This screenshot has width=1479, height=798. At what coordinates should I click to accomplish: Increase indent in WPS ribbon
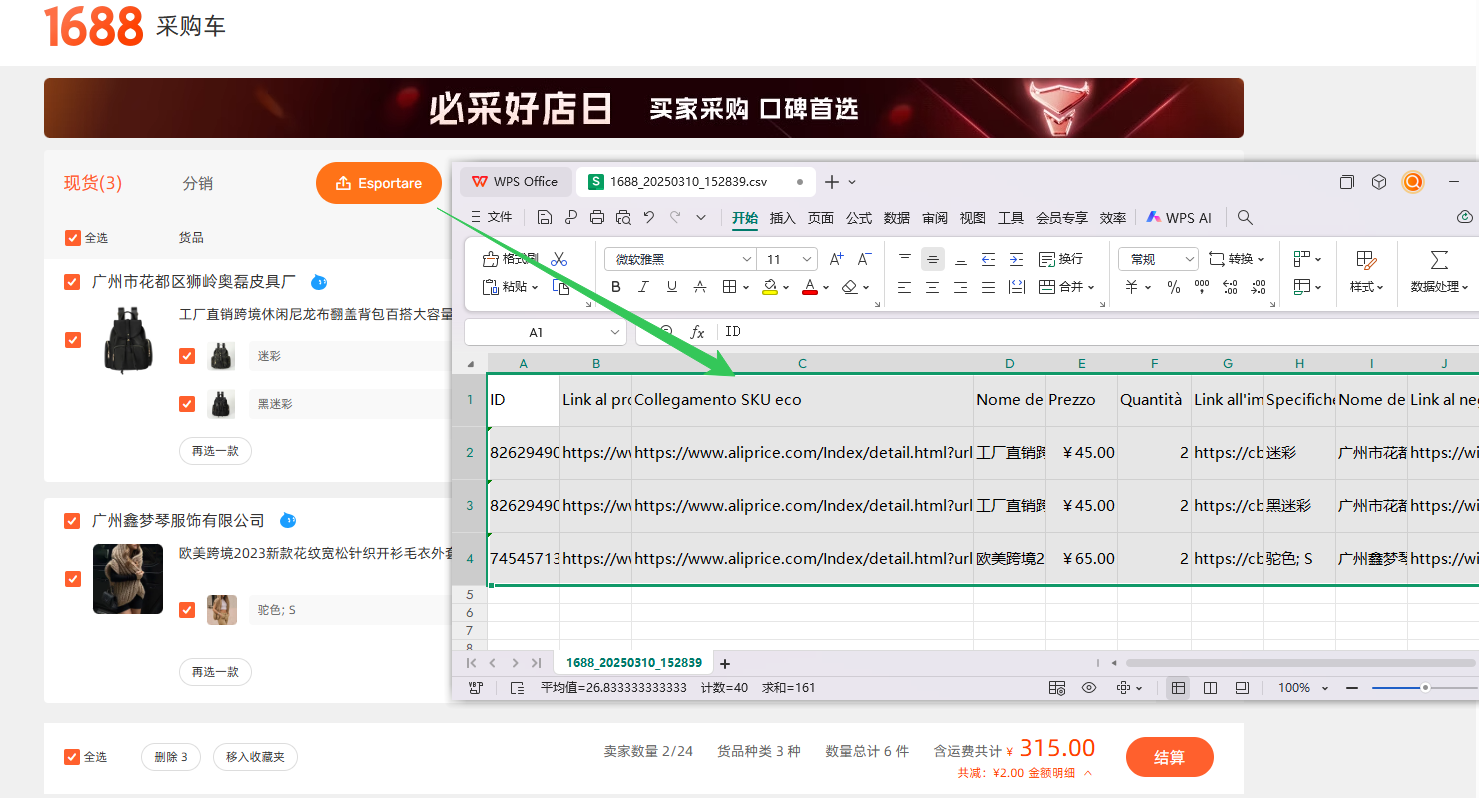[x=1017, y=259]
